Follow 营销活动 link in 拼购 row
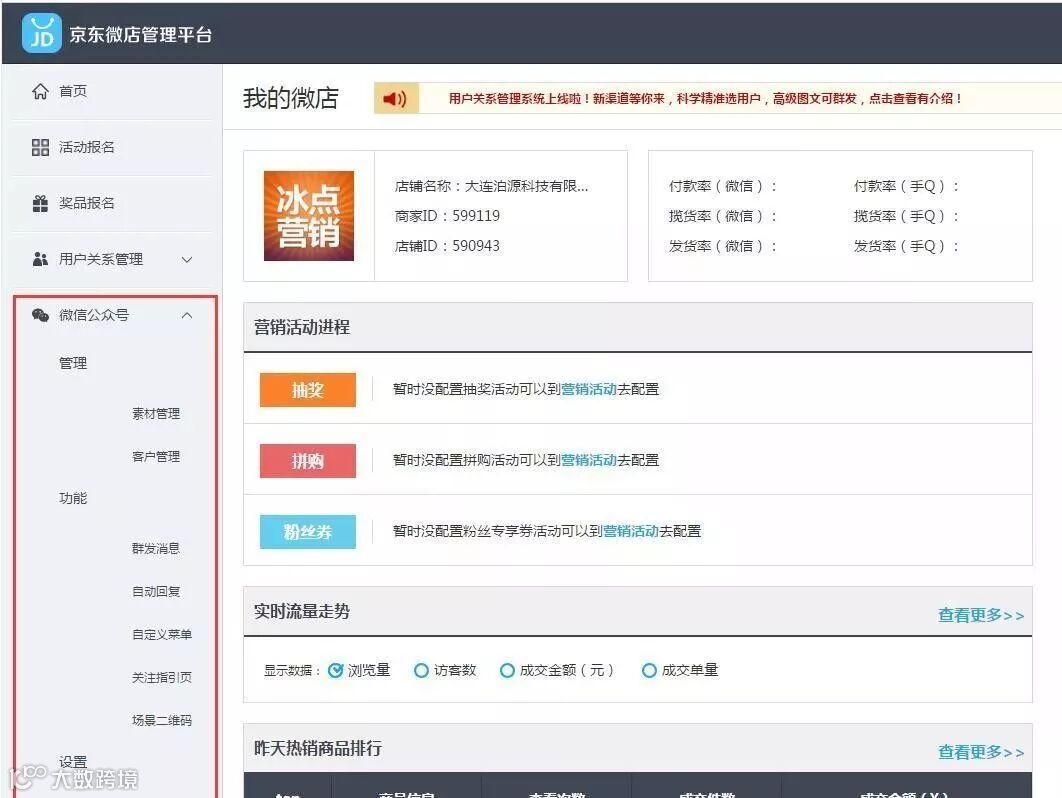Image resolution: width=1062 pixels, height=798 pixels. 589,461
